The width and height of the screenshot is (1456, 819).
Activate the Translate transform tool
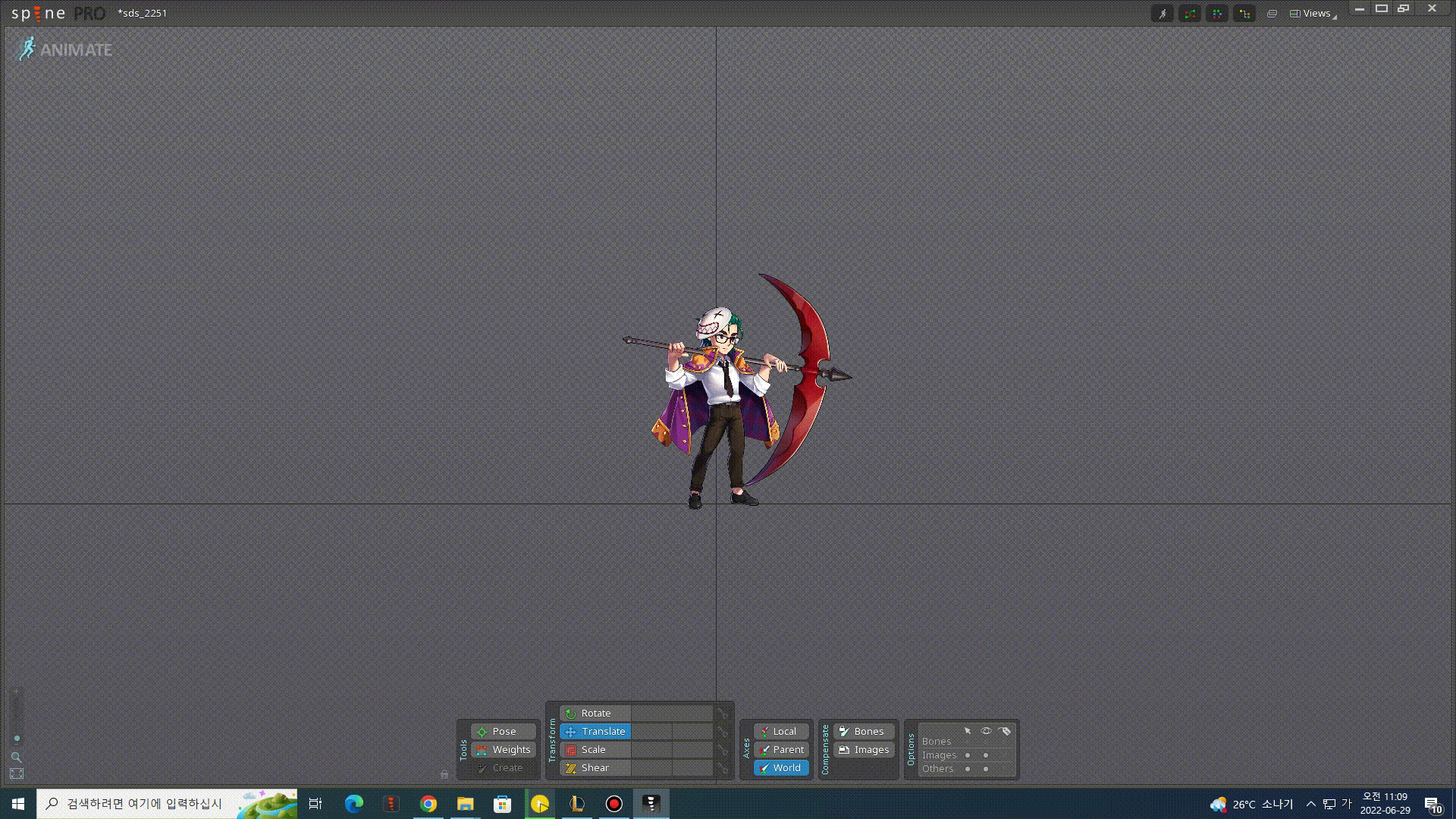pyautogui.click(x=595, y=731)
